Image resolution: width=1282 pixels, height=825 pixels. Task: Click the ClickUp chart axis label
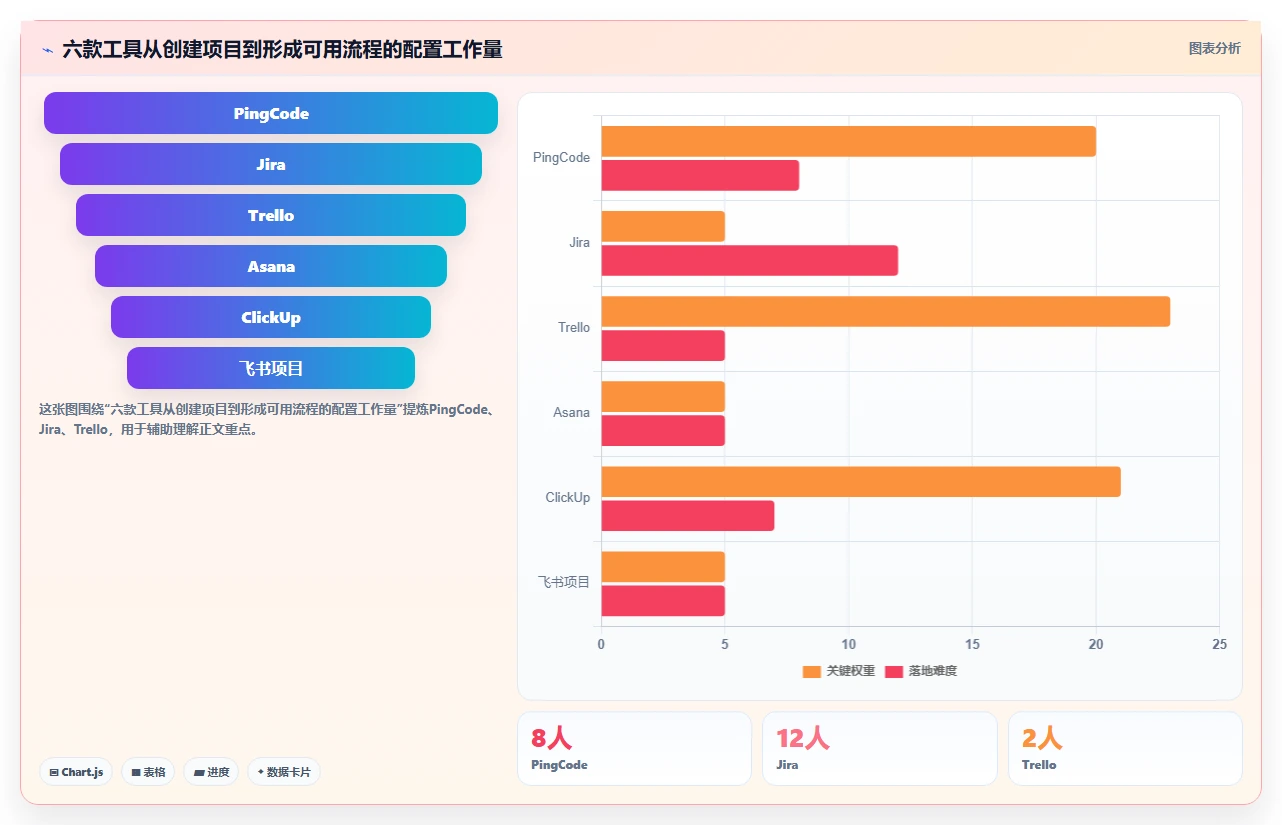pyautogui.click(x=567, y=498)
